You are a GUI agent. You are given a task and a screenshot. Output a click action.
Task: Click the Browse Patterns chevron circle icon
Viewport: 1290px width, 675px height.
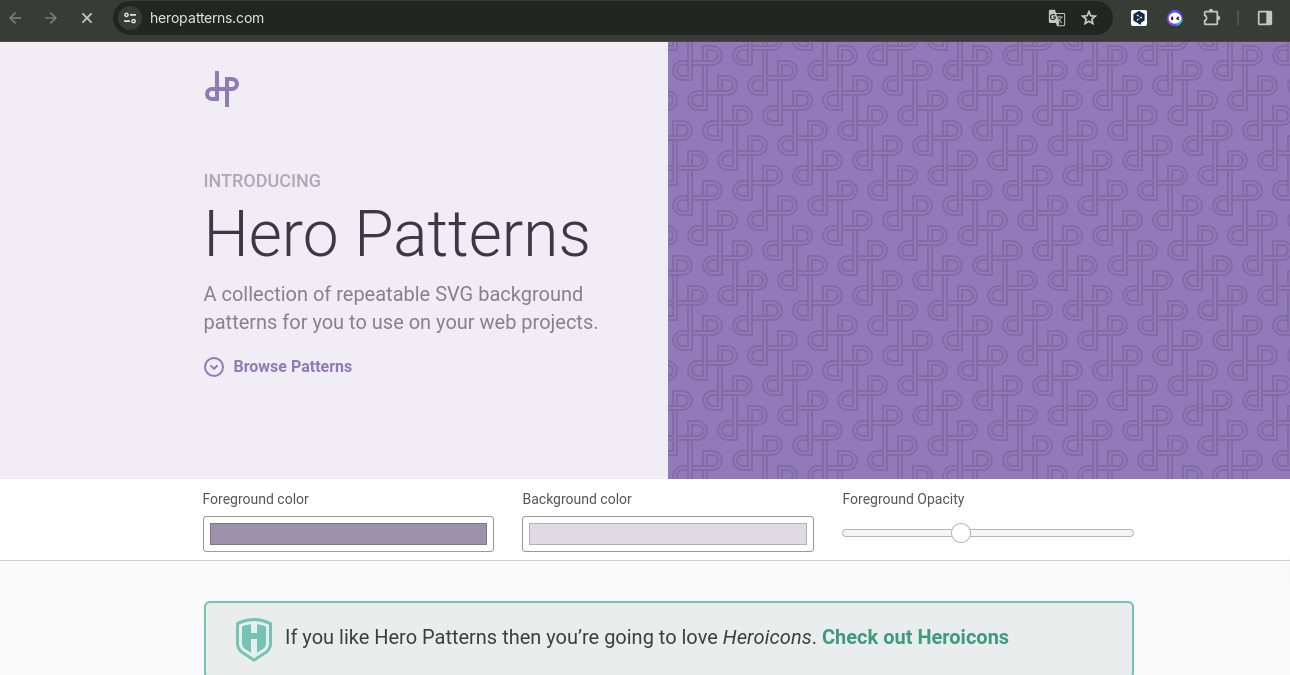click(x=214, y=367)
